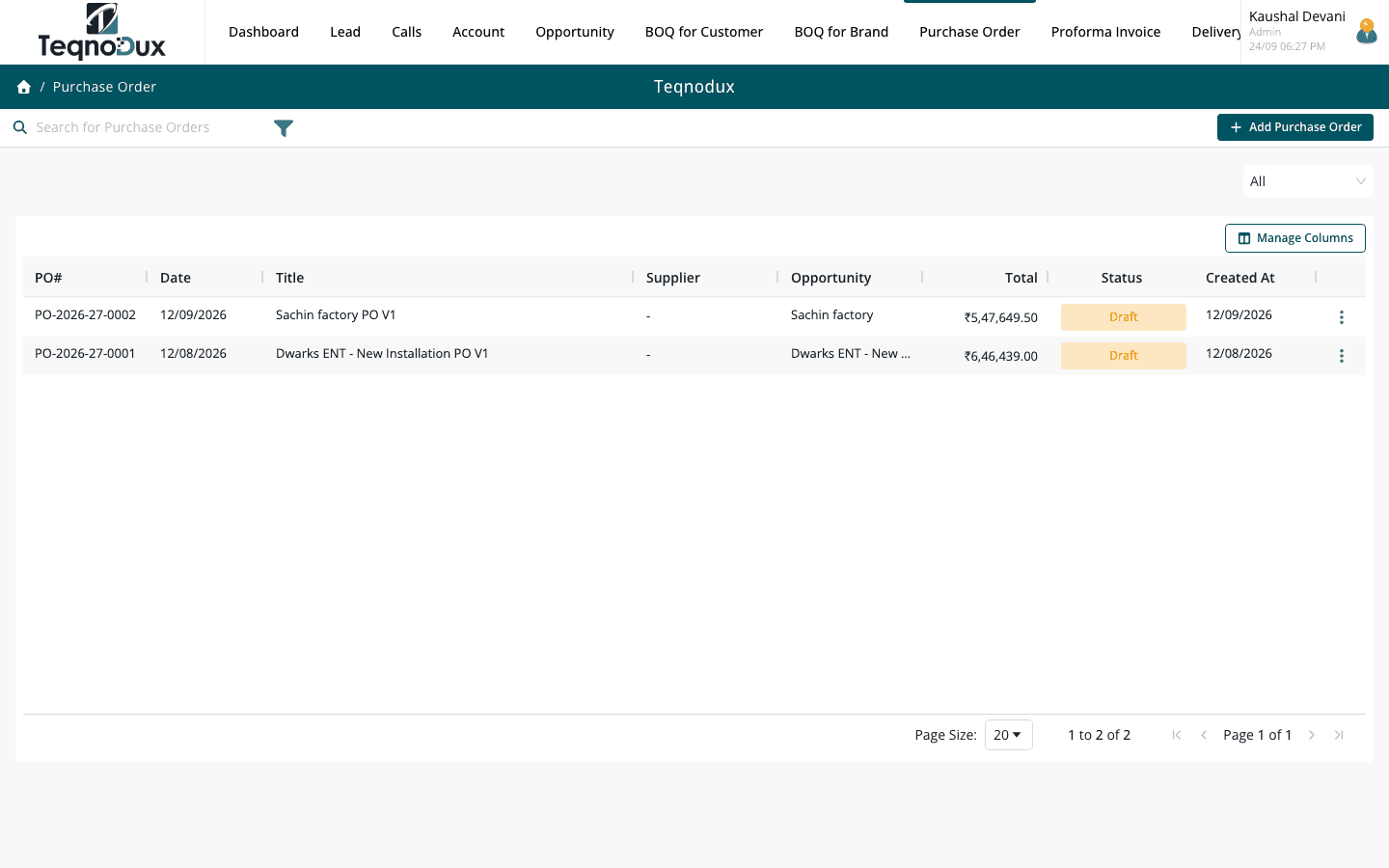Click the Teqnodux header title

tap(694, 87)
